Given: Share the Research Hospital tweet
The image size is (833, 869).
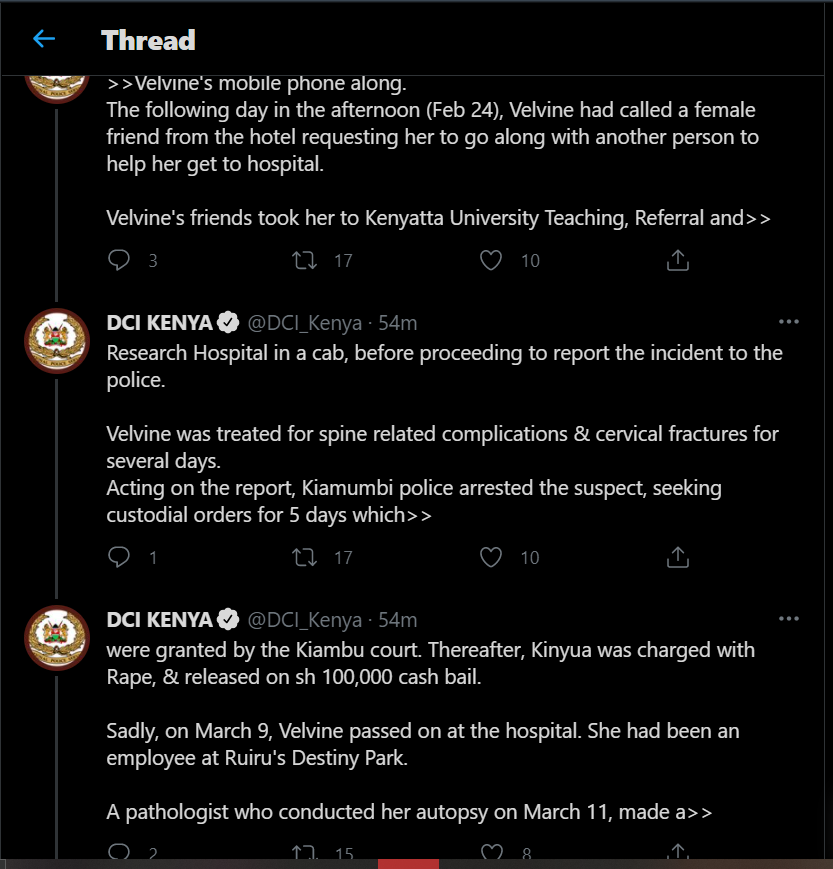Looking at the screenshot, I should click(677, 557).
